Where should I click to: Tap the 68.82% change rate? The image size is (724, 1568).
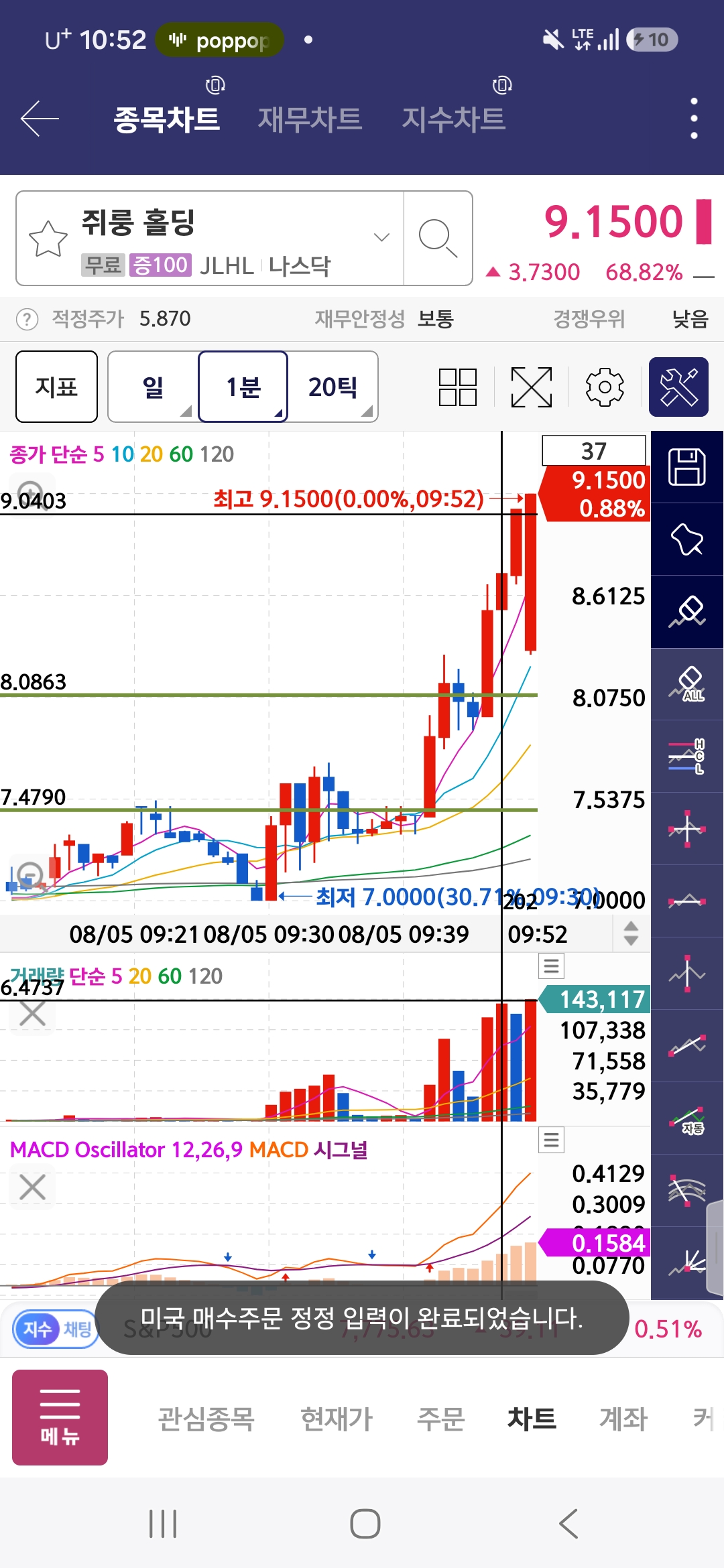[x=644, y=272]
